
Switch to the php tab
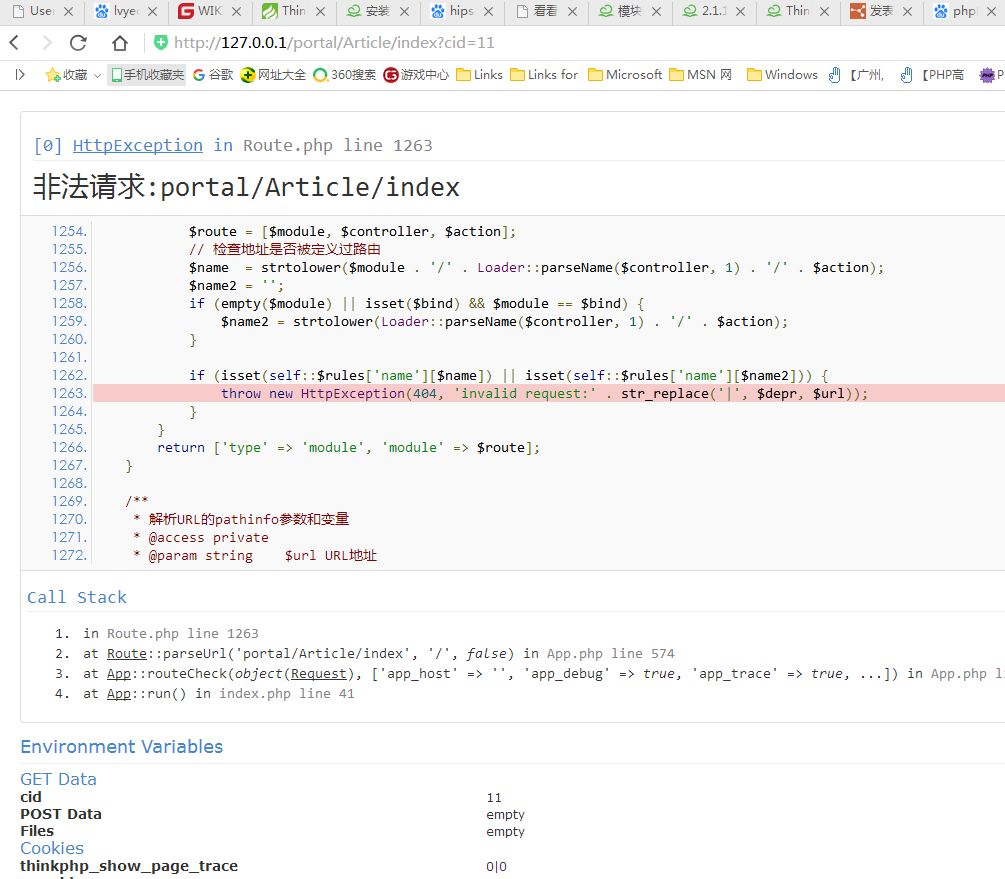963,11
